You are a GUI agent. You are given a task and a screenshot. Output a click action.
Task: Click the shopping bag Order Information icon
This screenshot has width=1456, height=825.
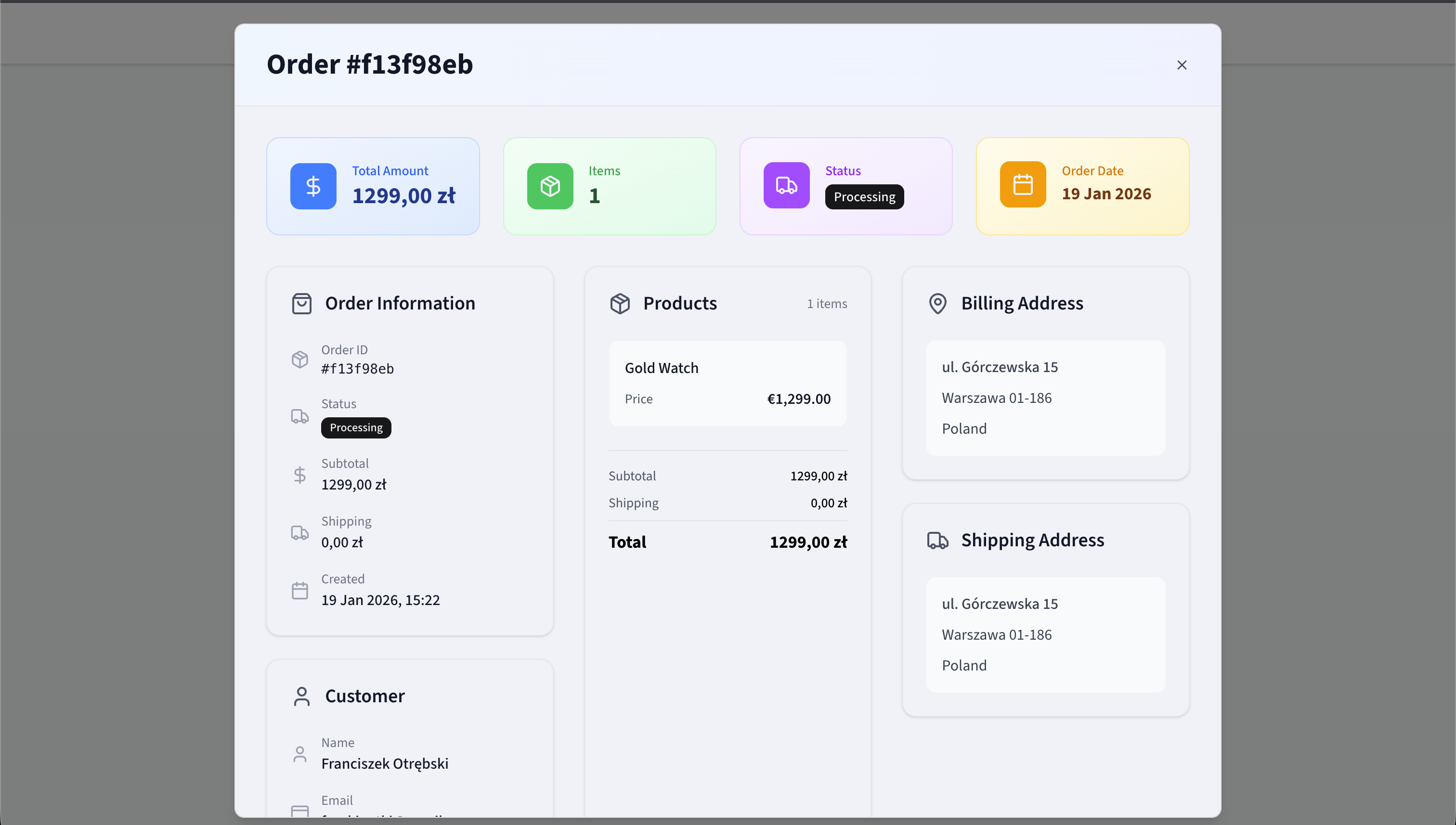click(301, 304)
